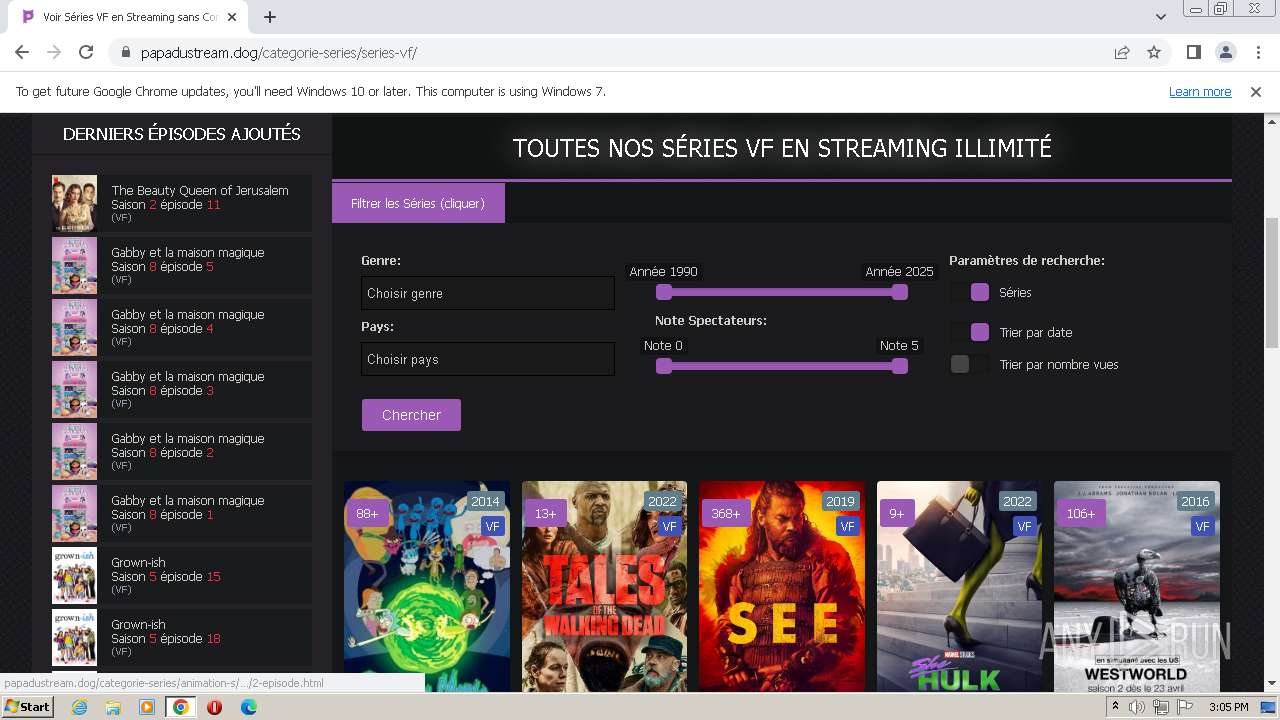Screen dimensions: 1280x720
Task: Open Gabby et la maison magique episode 3
Action: 182,390
